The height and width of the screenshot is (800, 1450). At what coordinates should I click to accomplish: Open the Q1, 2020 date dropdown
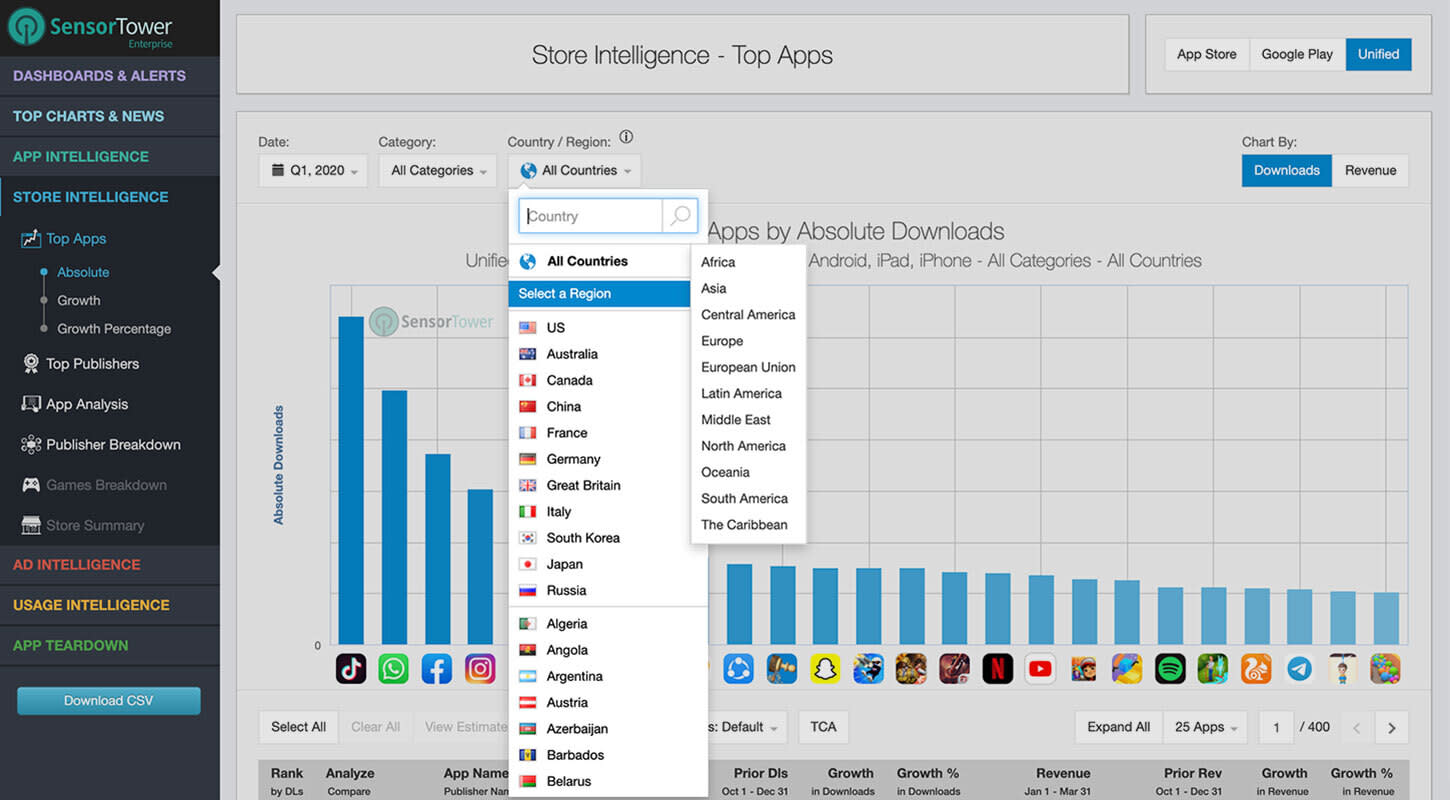pyautogui.click(x=312, y=170)
